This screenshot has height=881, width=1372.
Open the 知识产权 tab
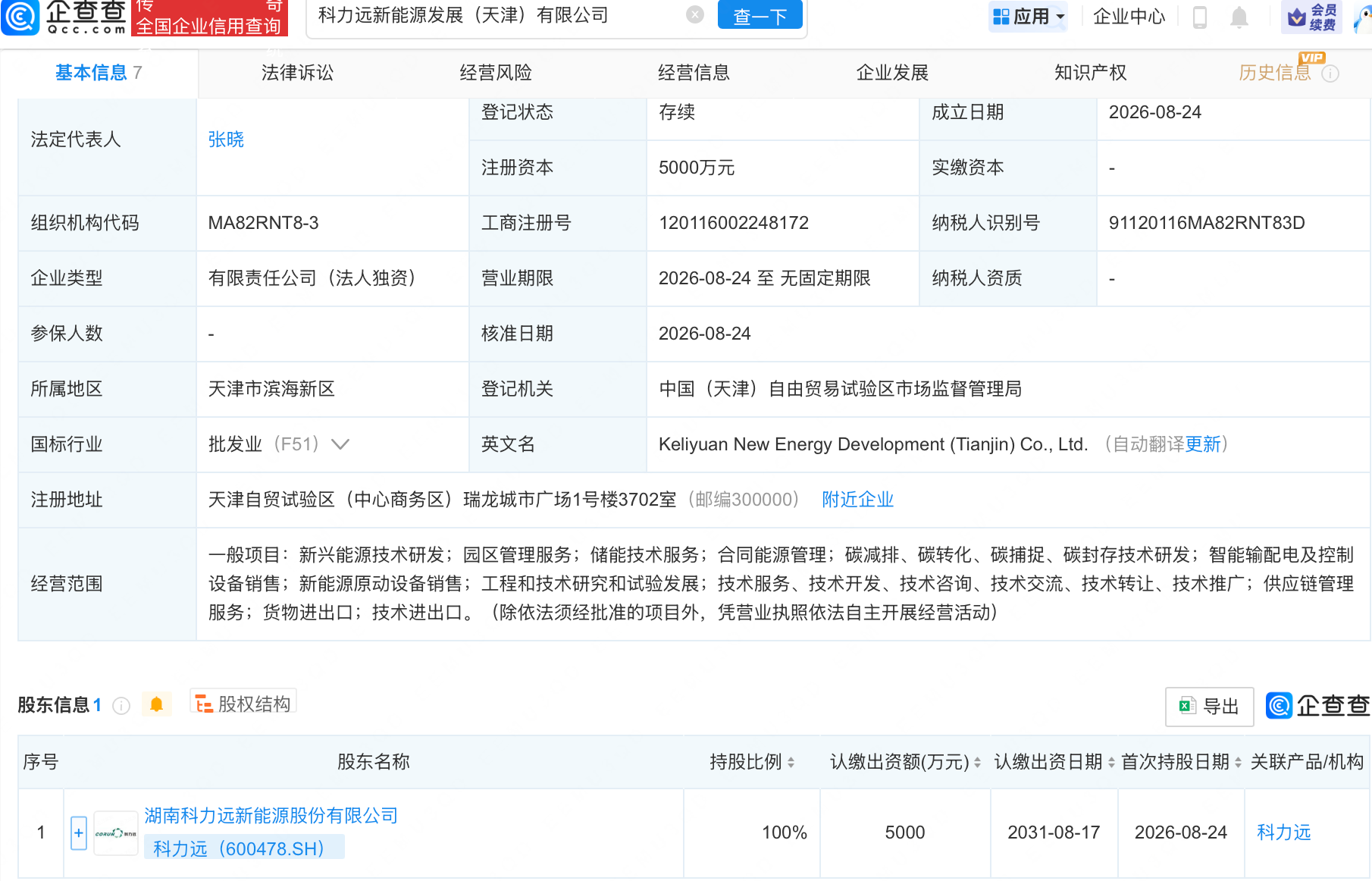point(1090,73)
